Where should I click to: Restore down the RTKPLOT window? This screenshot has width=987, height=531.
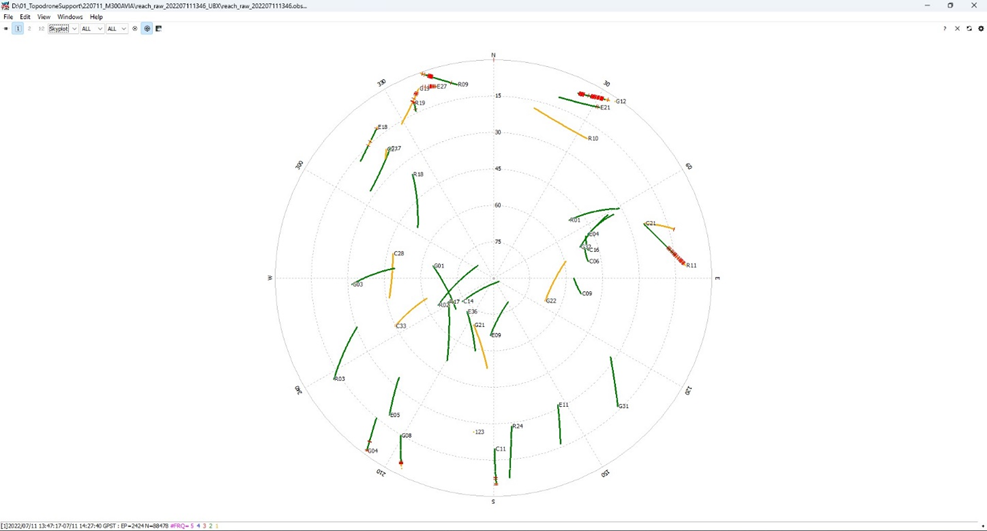pyautogui.click(x=950, y=6)
